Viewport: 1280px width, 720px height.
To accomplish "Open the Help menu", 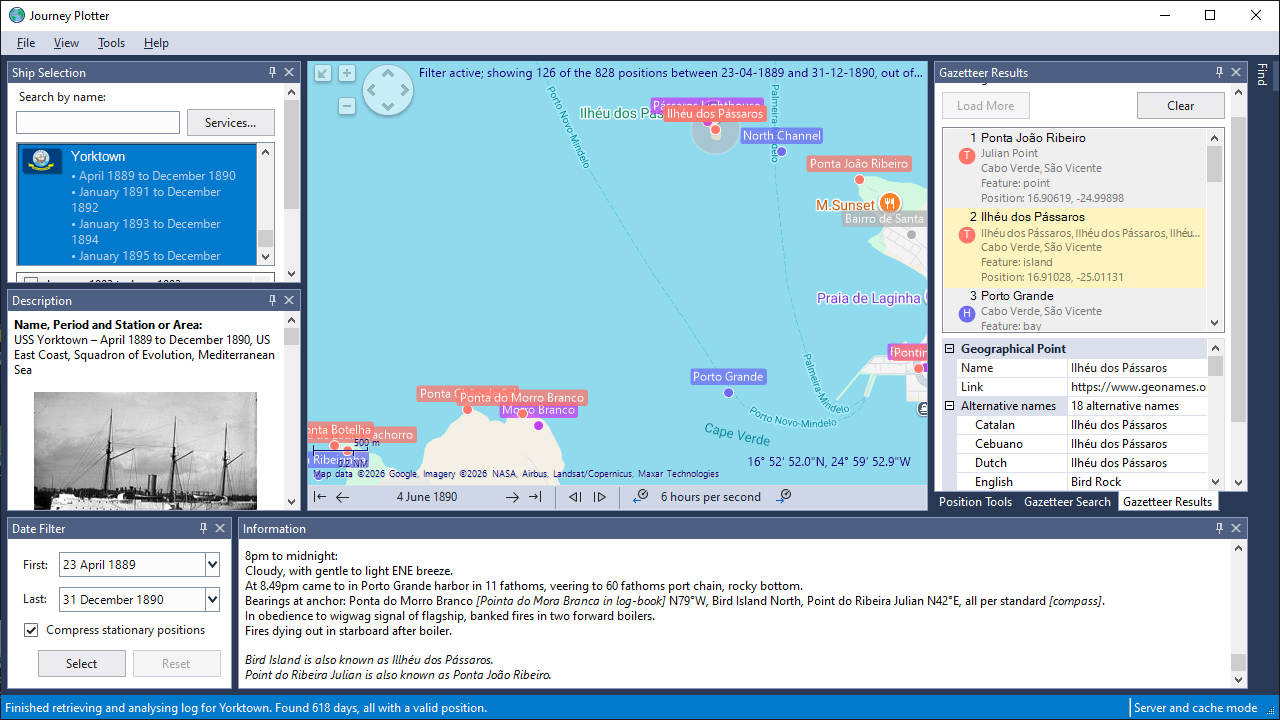I will (156, 43).
